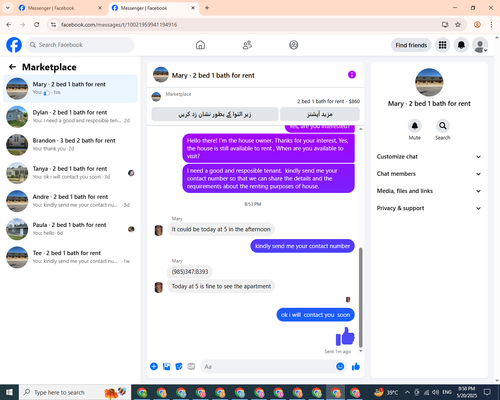
Task: Switch to the first Messenger | Facebook tab
Action: (60, 8)
